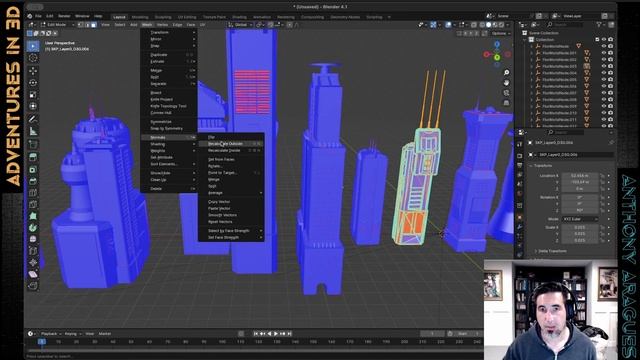The height and width of the screenshot is (360, 640).
Task: Click the viewport zoom magnifier icon
Action: coord(507,73)
